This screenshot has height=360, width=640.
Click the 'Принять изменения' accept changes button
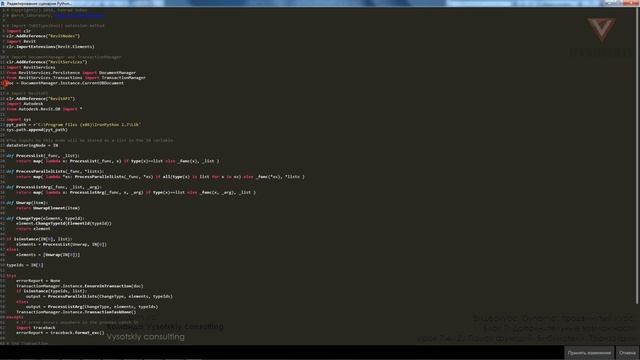coord(589,353)
